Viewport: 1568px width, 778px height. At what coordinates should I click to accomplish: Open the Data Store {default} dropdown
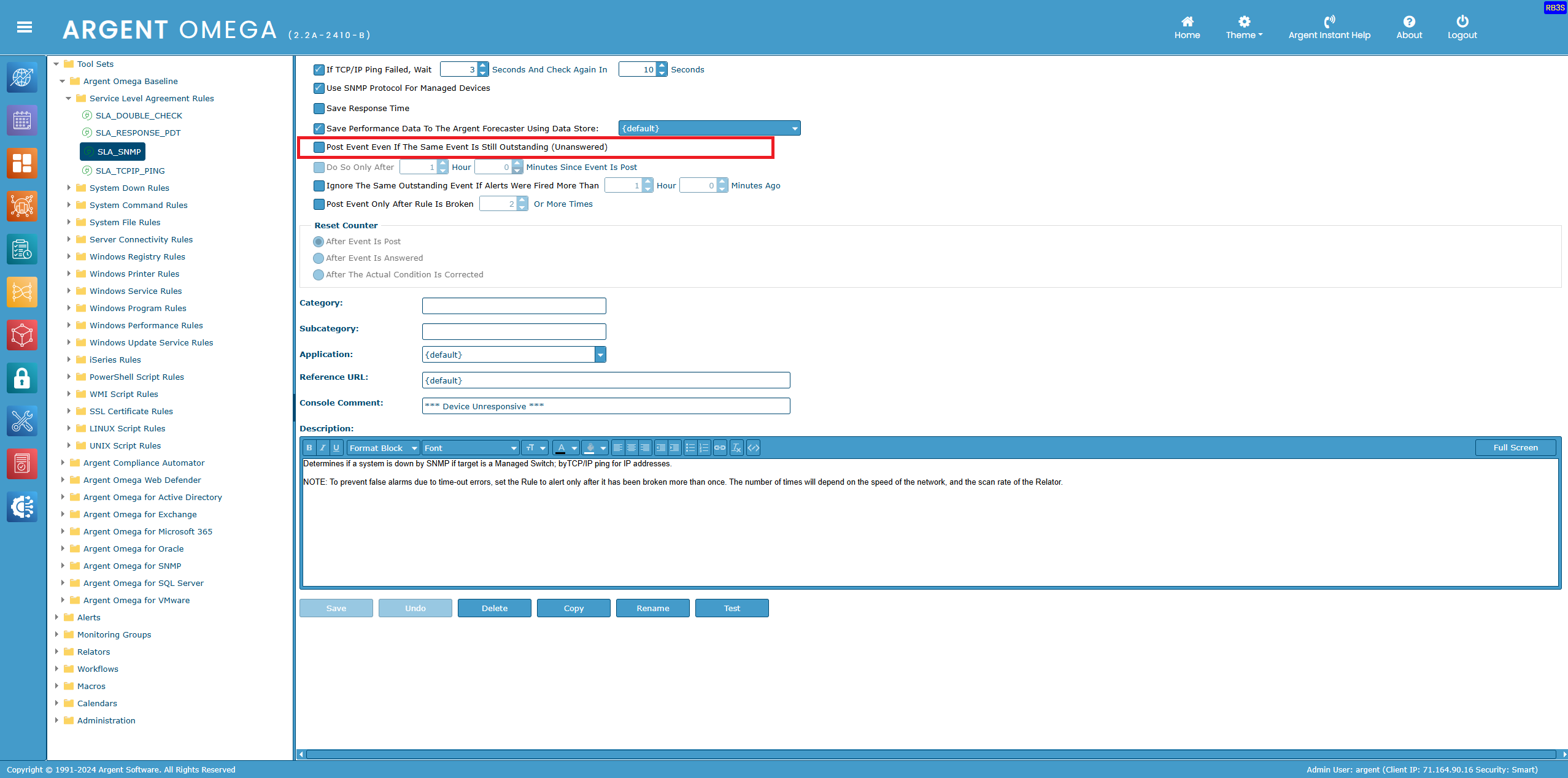[x=709, y=128]
